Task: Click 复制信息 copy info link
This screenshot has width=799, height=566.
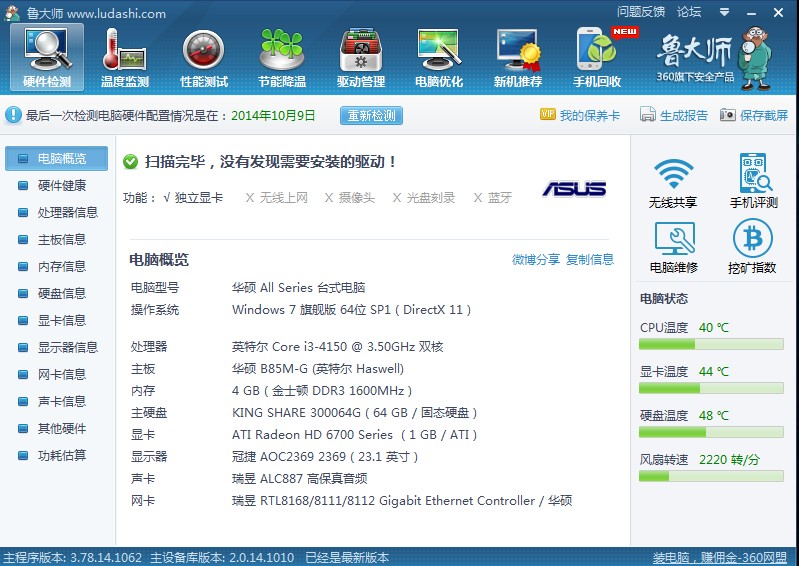Action: pos(590,260)
